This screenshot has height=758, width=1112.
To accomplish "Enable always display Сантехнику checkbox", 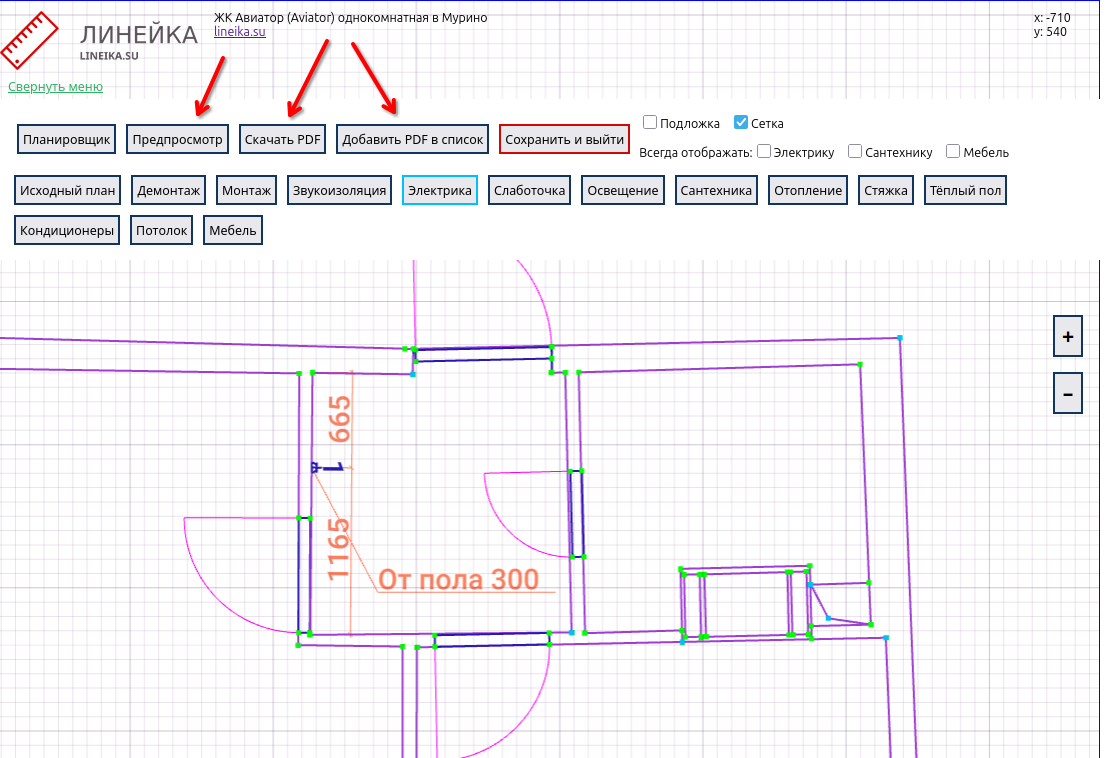I will click(x=855, y=152).
